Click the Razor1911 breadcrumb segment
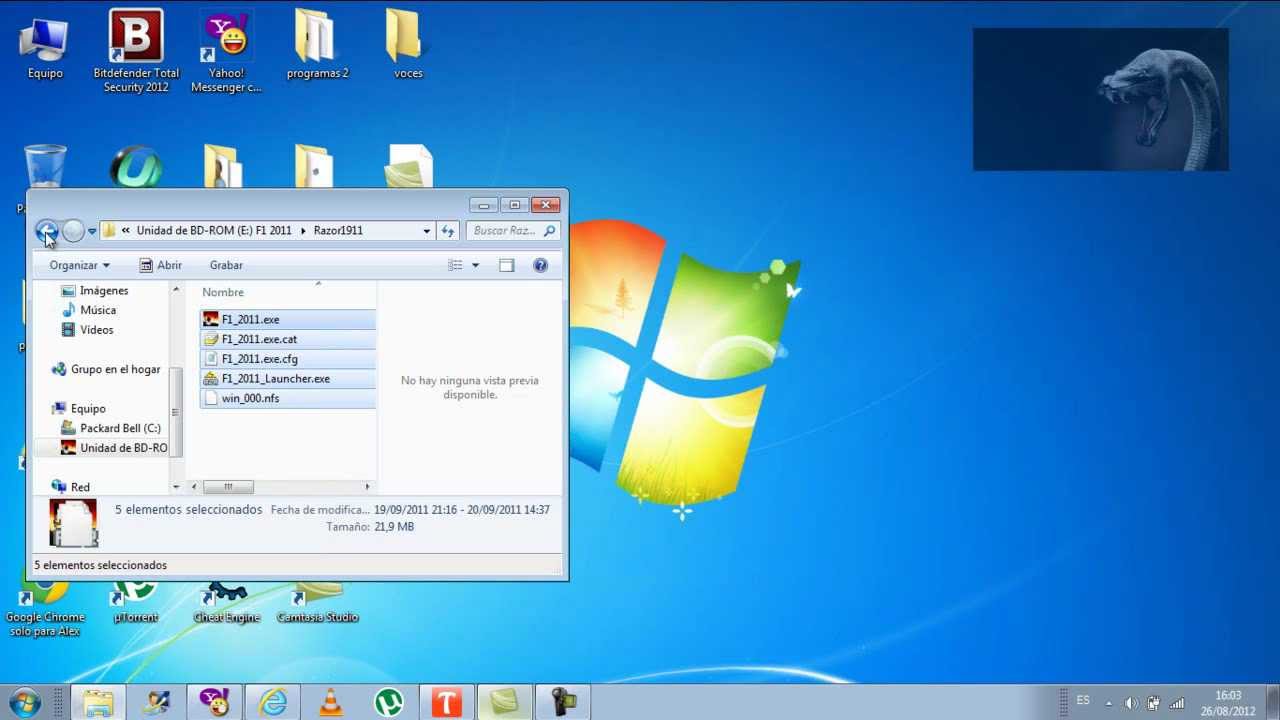Image resolution: width=1280 pixels, height=720 pixels. point(338,230)
